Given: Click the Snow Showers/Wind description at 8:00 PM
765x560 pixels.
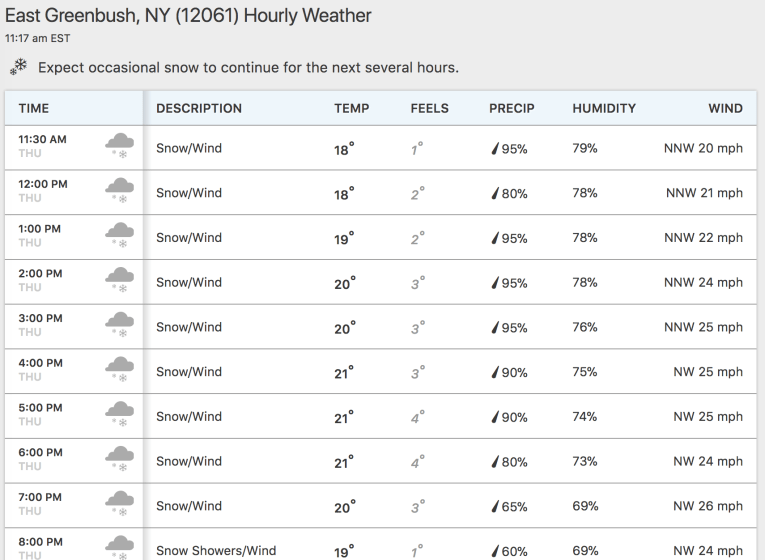Looking at the screenshot, I should [x=216, y=551].
